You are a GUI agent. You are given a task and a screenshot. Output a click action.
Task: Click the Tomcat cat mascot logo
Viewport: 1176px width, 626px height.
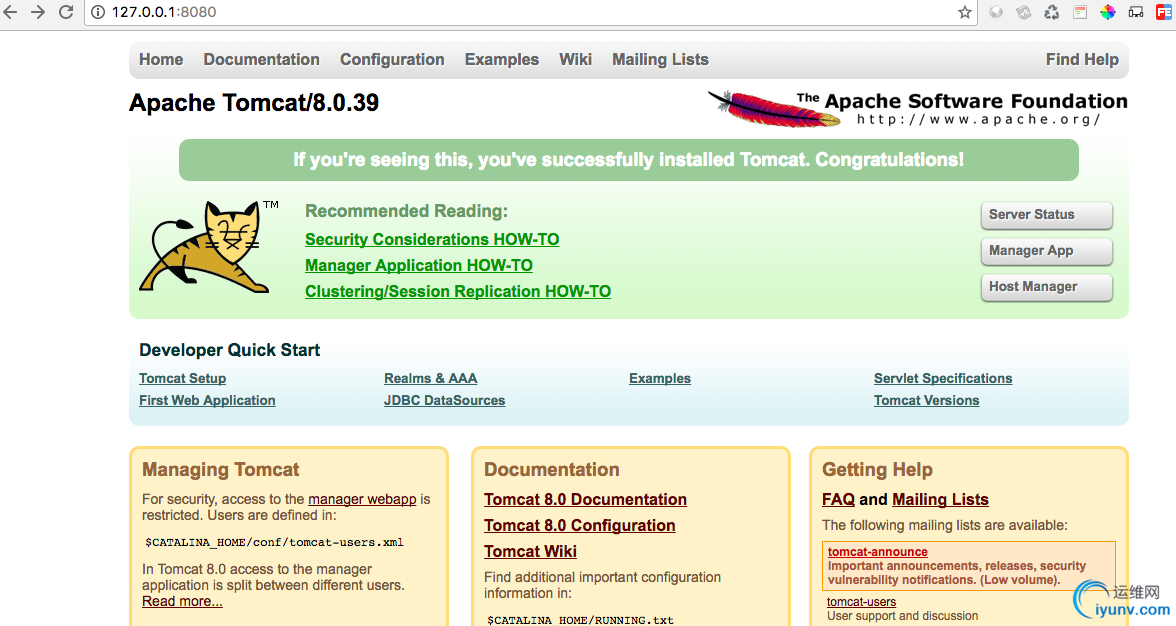click(x=203, y=247)
